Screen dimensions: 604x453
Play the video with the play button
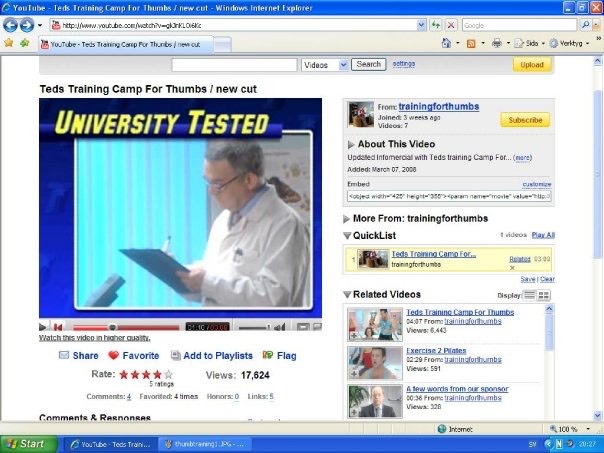(43, 327)
